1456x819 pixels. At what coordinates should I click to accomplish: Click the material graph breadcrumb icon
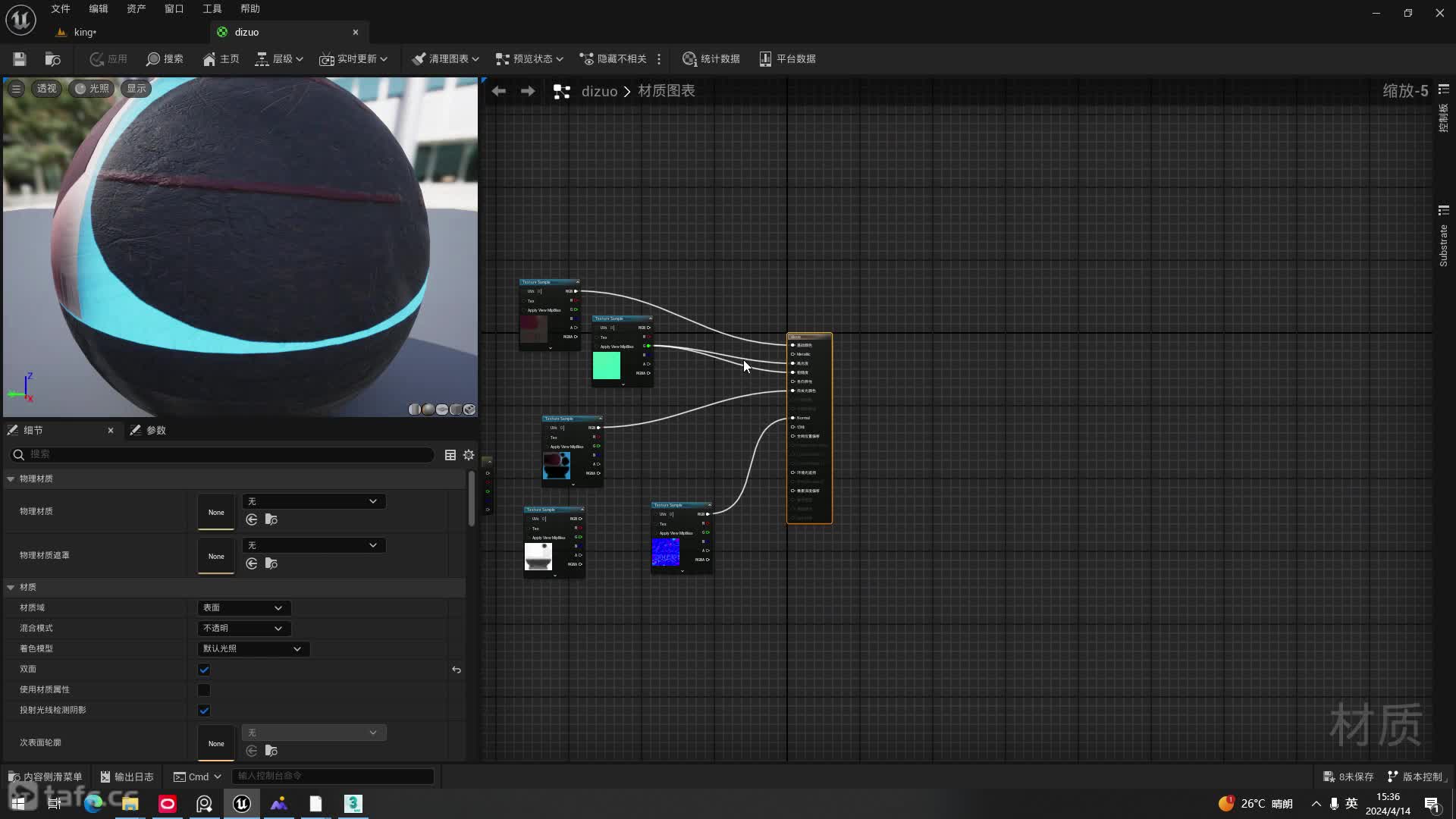tap(562, 91)
